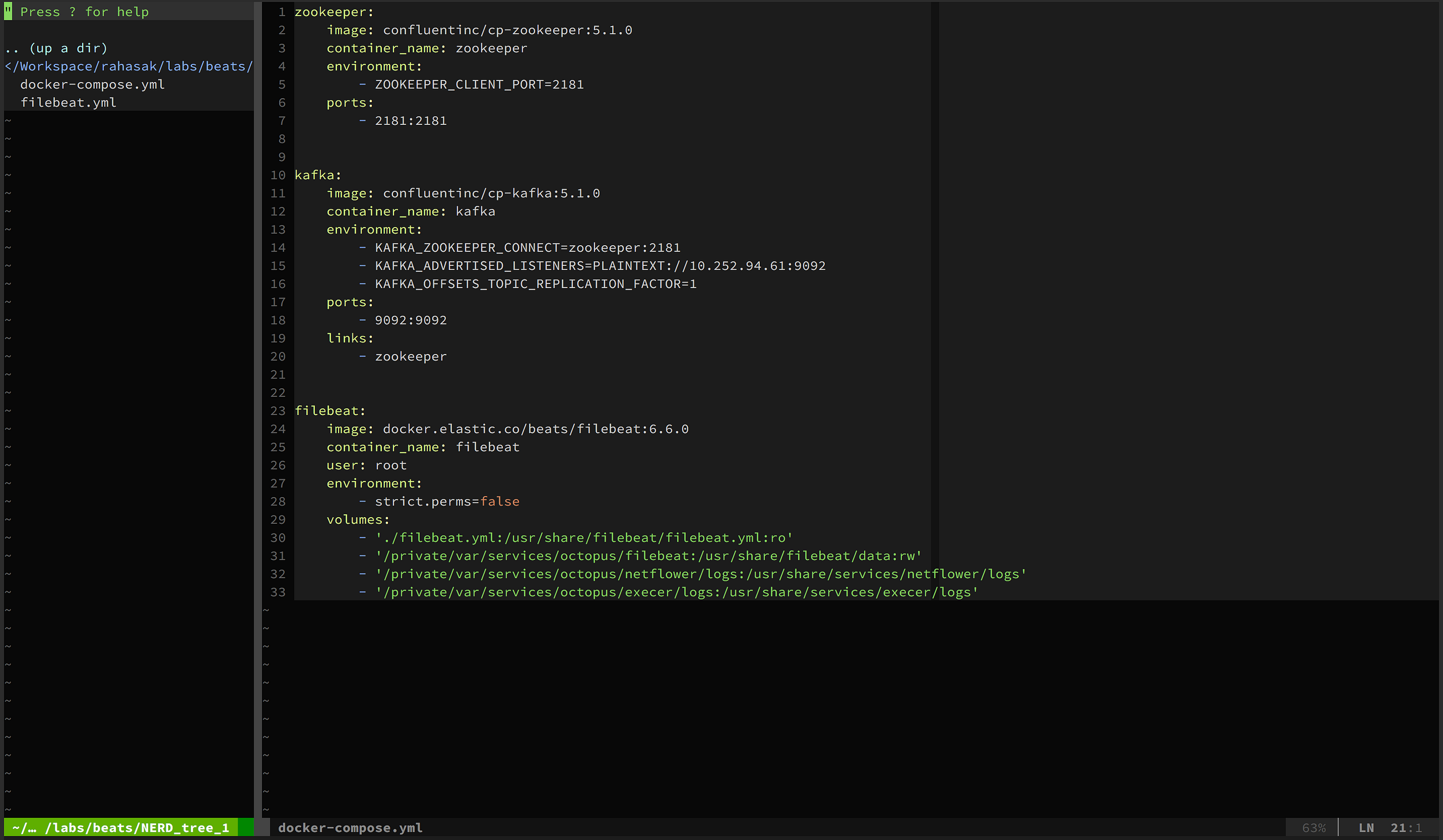Image resolution: width=1443 pixels, height=840 pixels.
Task: Click the confluentinc/cp-zookeeper:5.1.0 image value
Action: pyautogui.click(x=507, y=30)
